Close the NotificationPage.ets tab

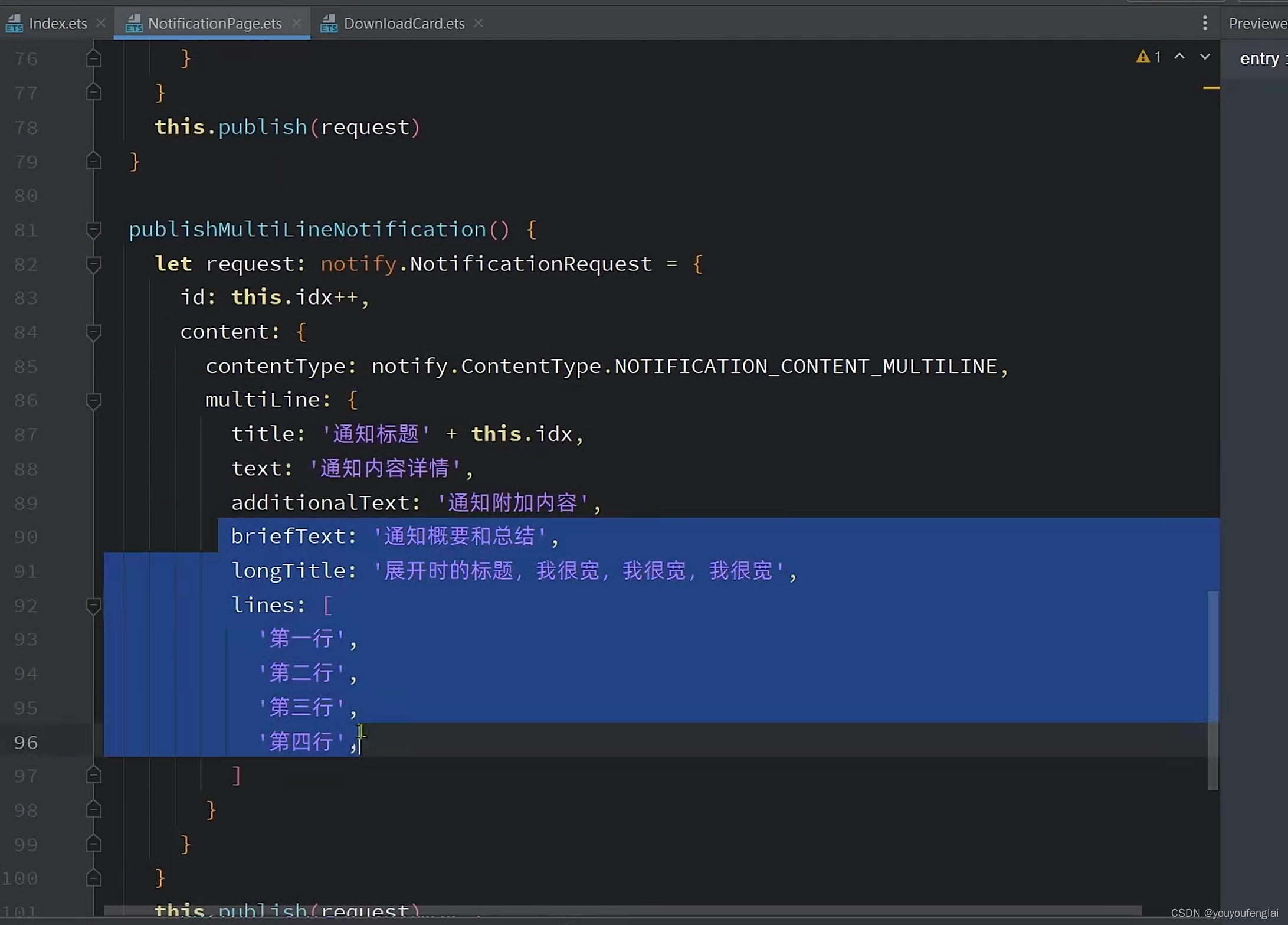[297, 23]
